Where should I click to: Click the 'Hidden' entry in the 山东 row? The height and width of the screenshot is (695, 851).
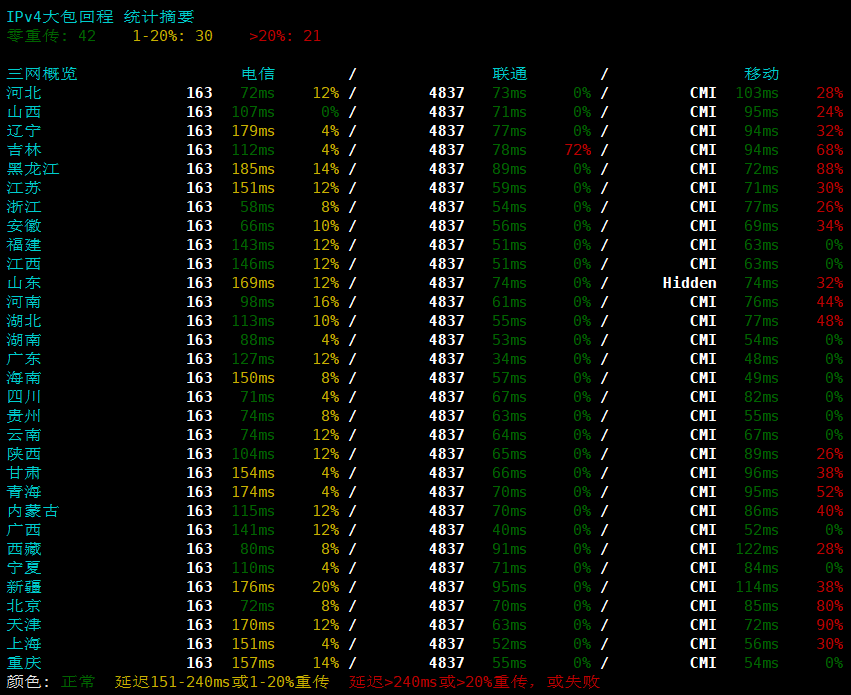(689, 283)
